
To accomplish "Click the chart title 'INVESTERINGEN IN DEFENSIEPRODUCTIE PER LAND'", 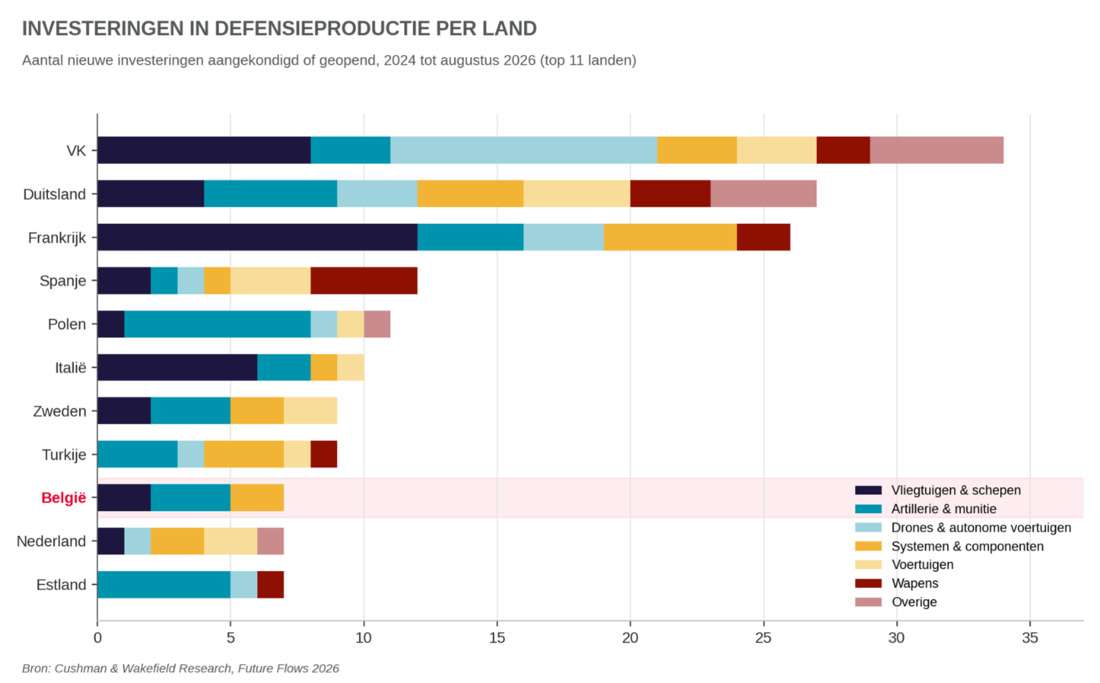I will pos(279,29).
